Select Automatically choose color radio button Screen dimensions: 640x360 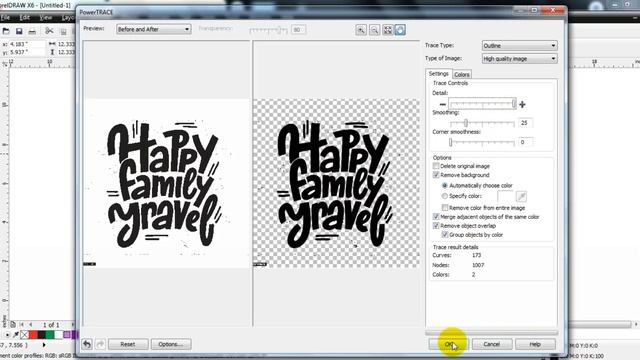point(445,186)
